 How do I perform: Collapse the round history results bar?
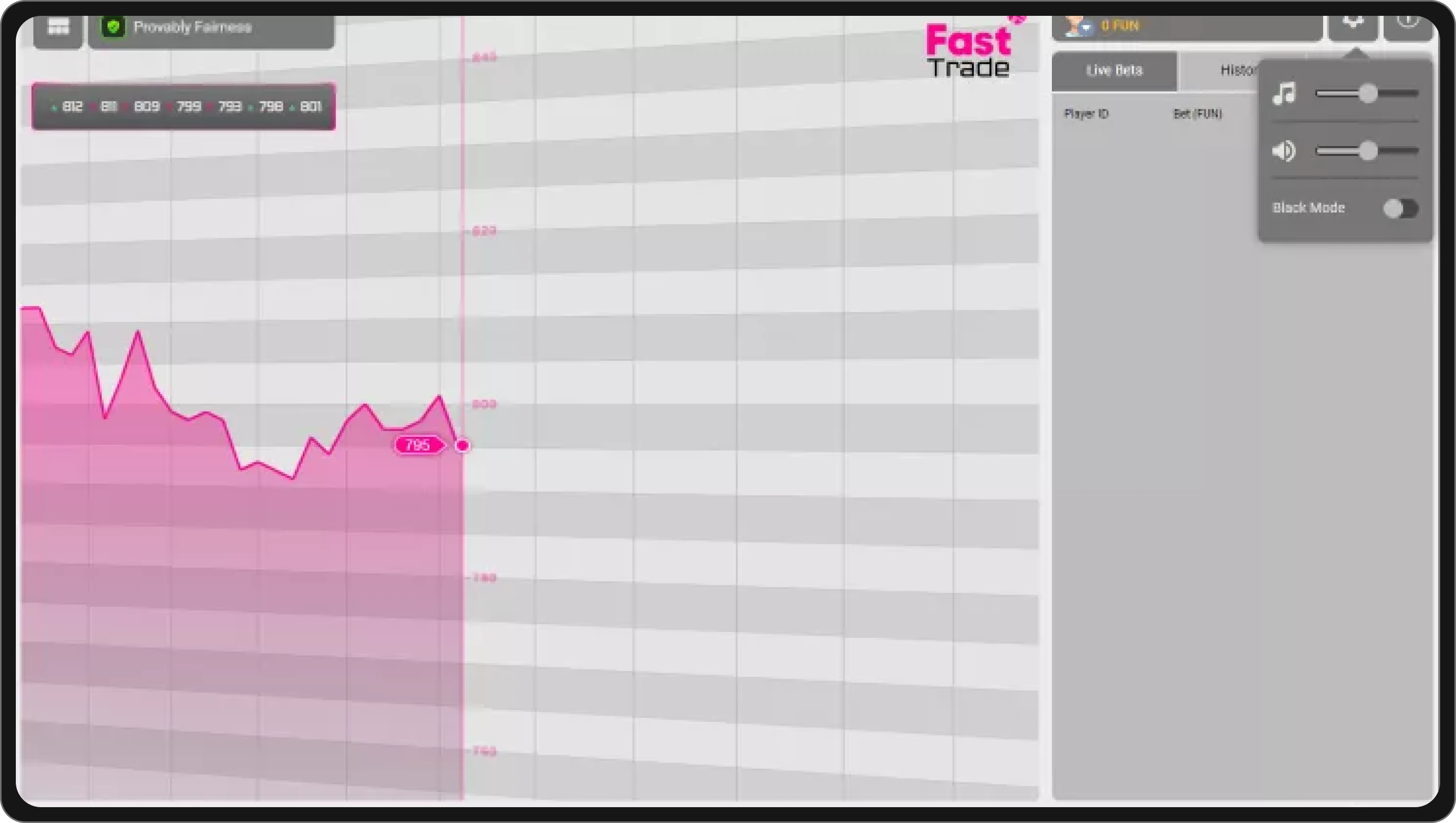pyautogui.click(x=183, y=106)
